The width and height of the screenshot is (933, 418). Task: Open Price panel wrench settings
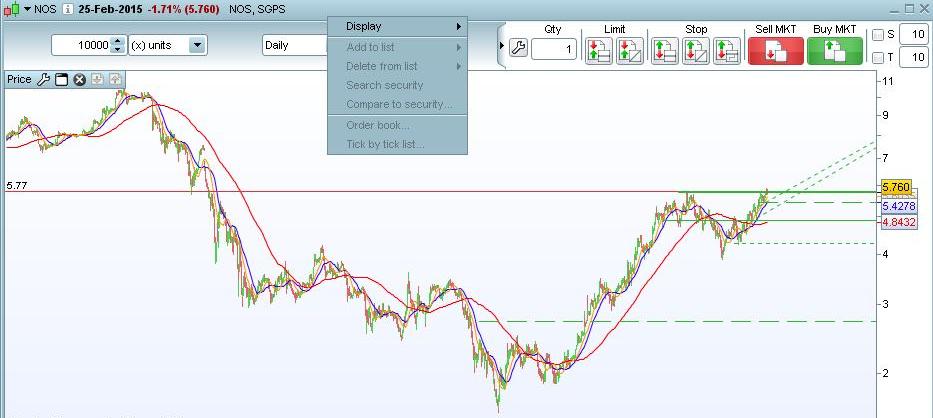[x=44, y=79]
